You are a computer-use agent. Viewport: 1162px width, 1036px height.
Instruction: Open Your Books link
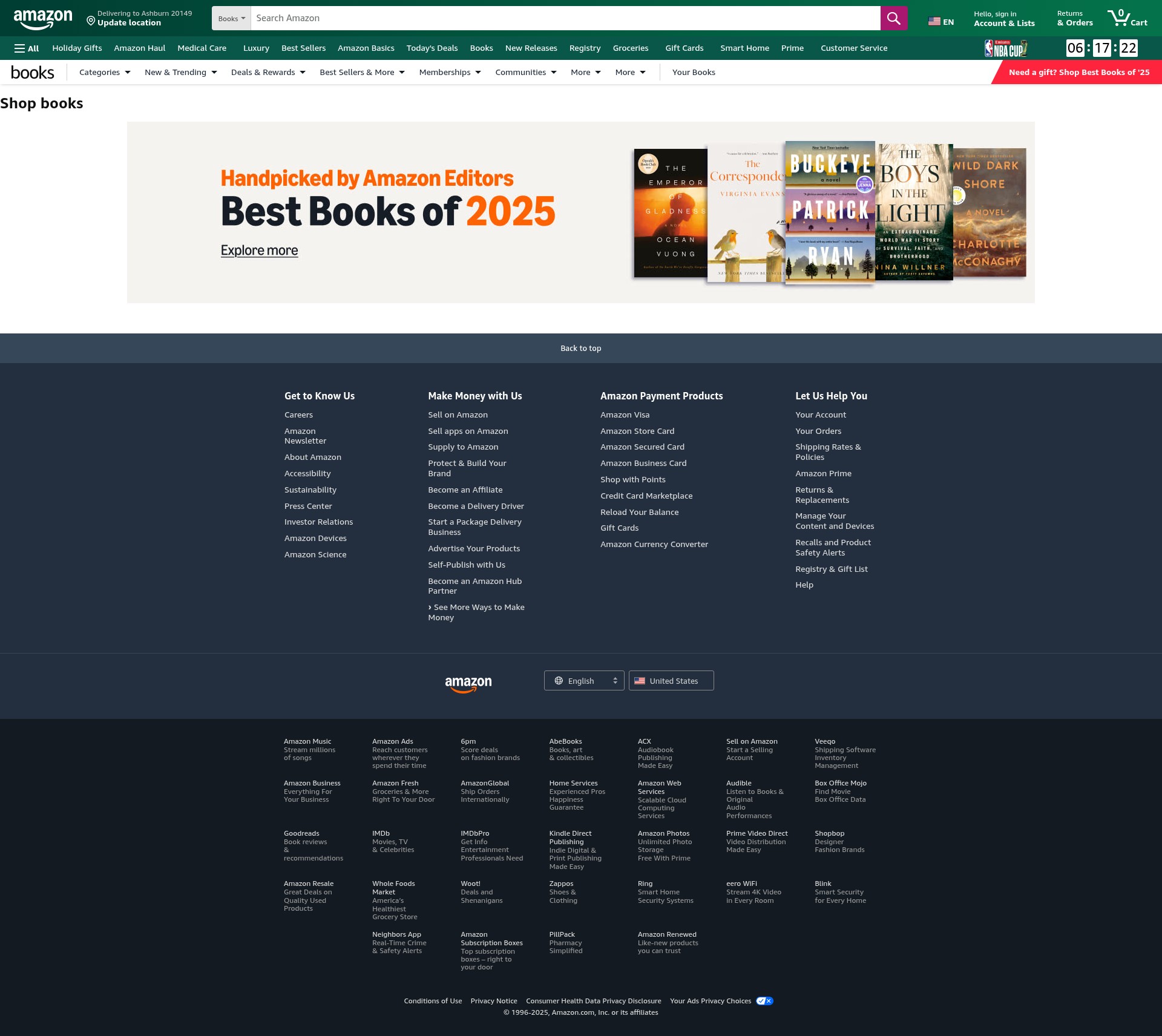click(694, 72)
